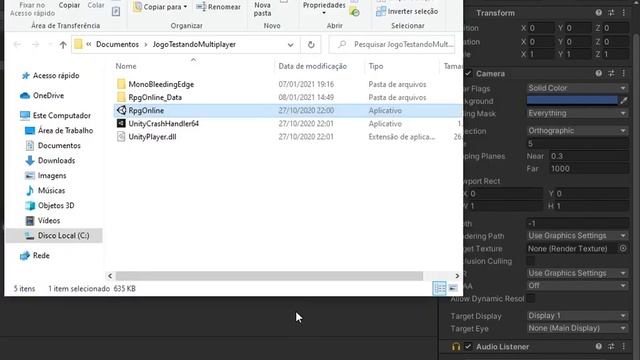Open the RpgOnline application file
640x360 pixels.
[x=146, y=111]
